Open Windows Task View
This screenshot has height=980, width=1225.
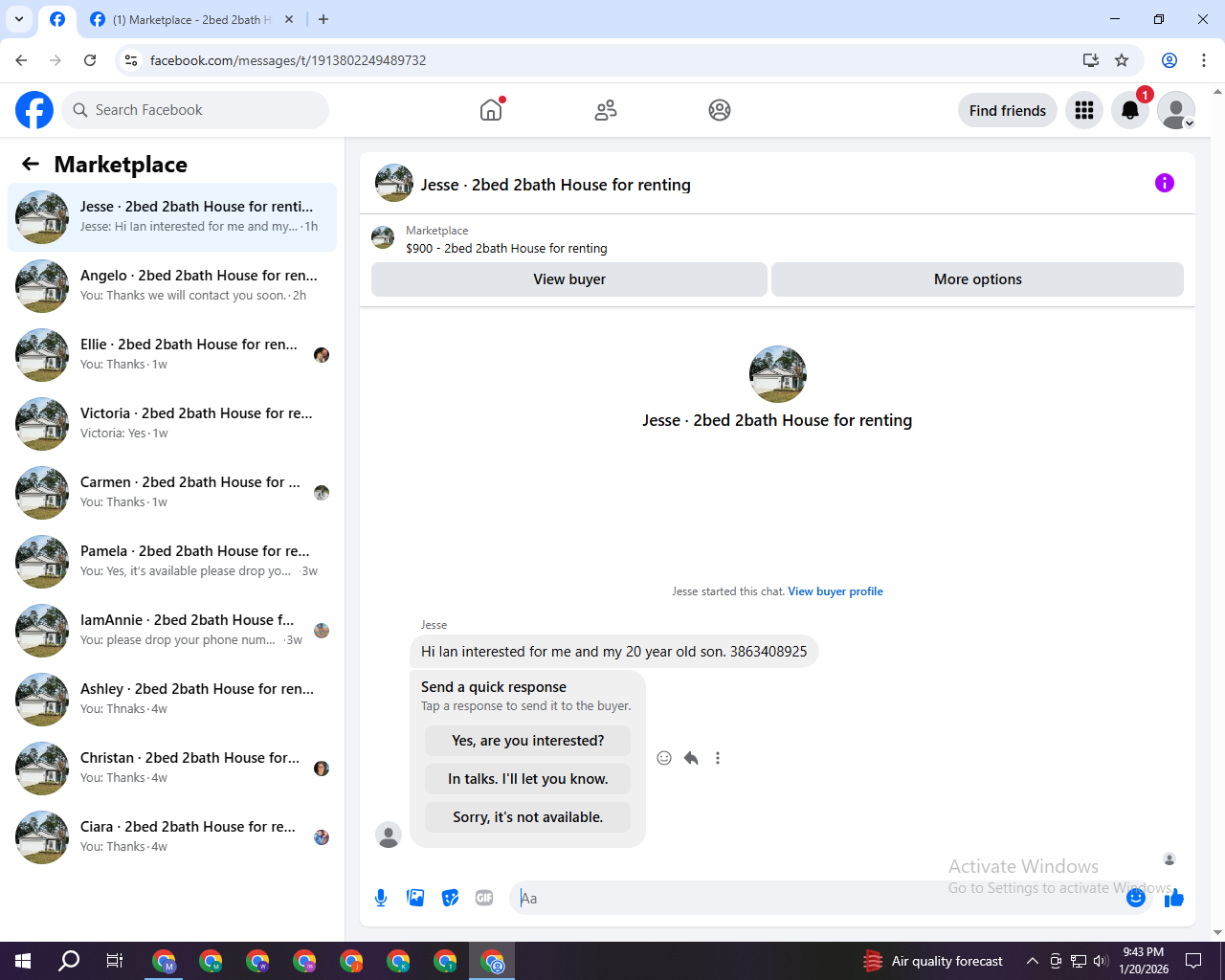(x=115, y=961)
